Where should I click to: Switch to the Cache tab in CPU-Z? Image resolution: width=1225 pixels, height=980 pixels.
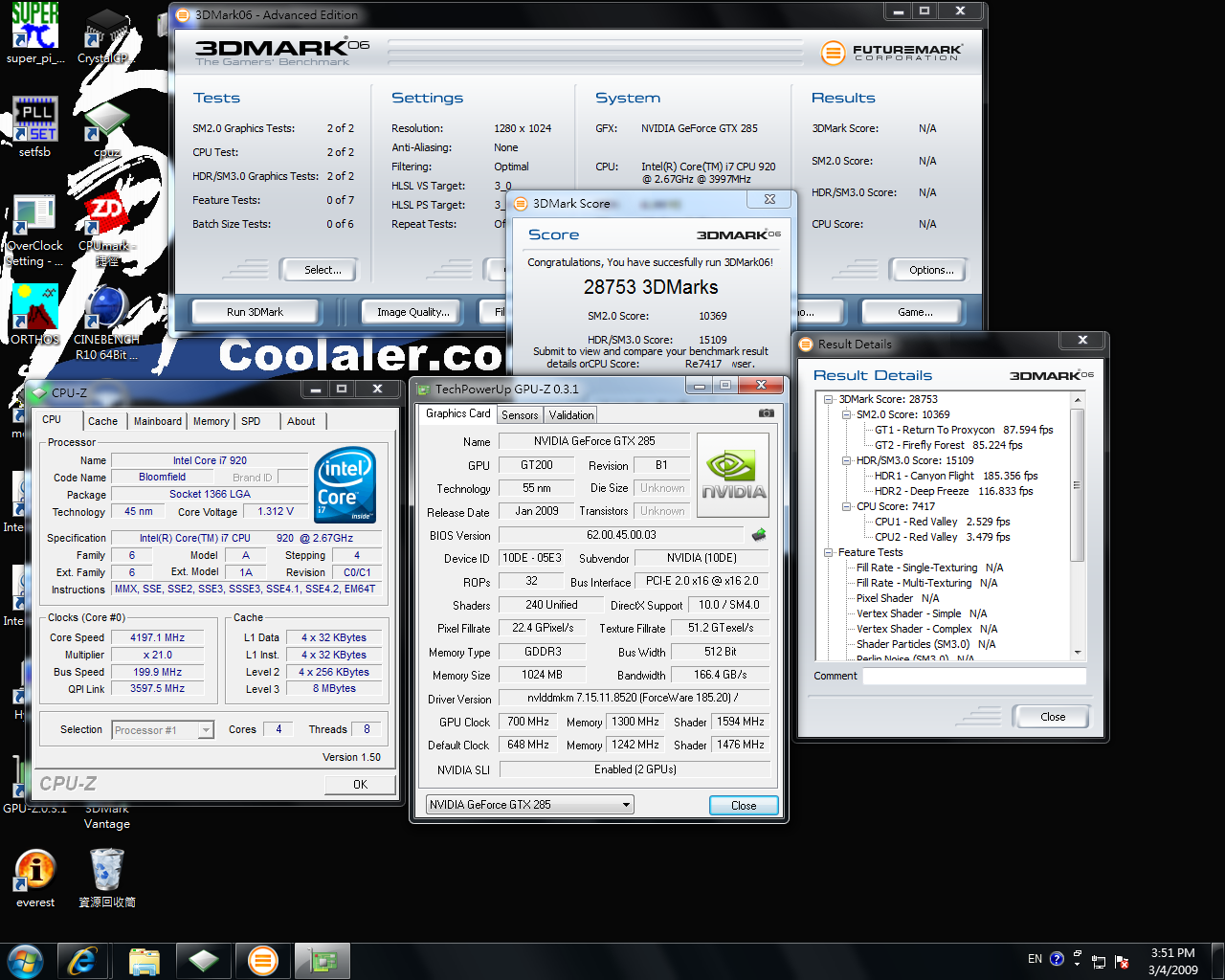[102, 421]
